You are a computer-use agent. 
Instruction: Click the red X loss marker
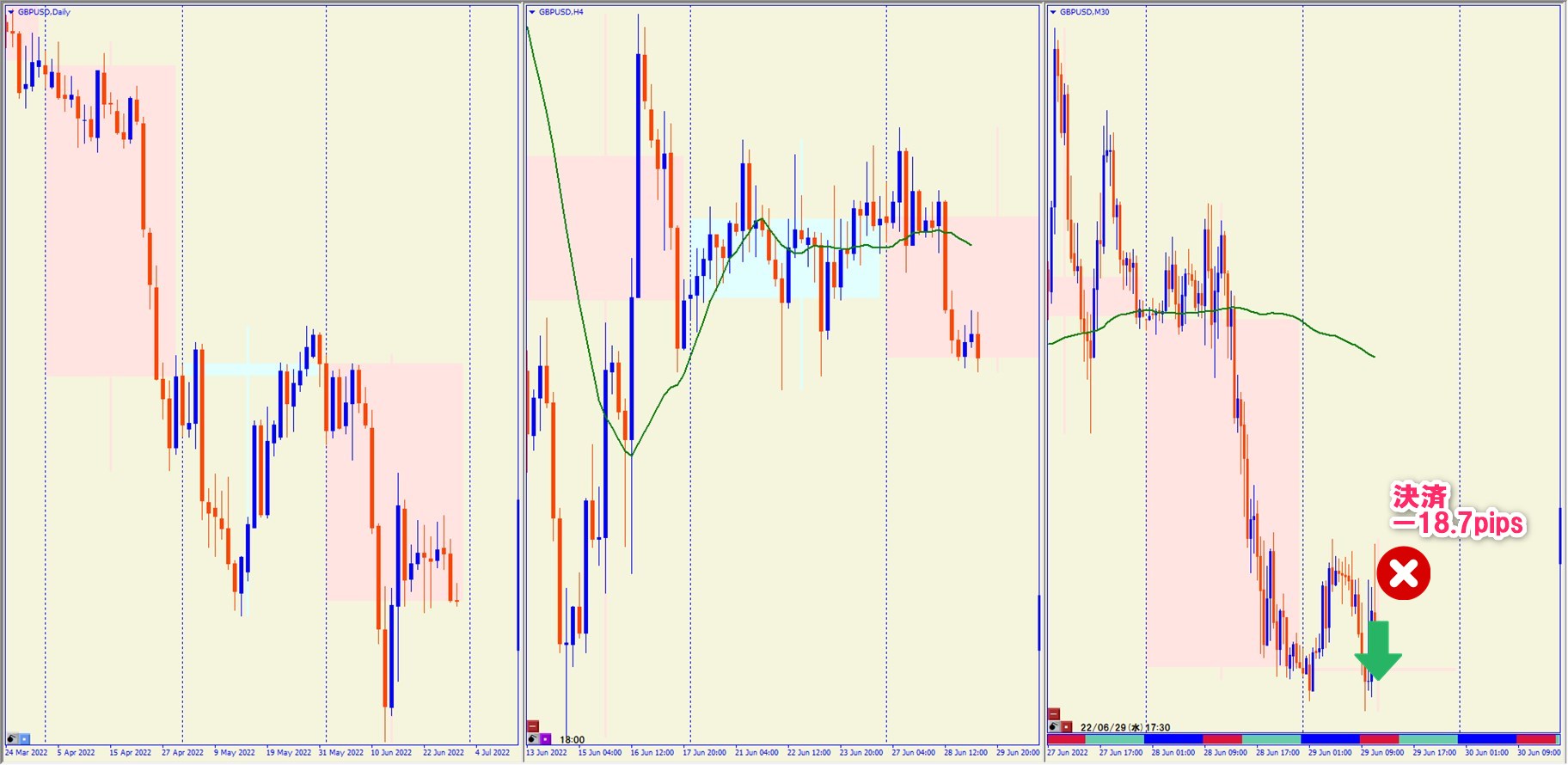pyautogui.click(x=1403, y=573)
